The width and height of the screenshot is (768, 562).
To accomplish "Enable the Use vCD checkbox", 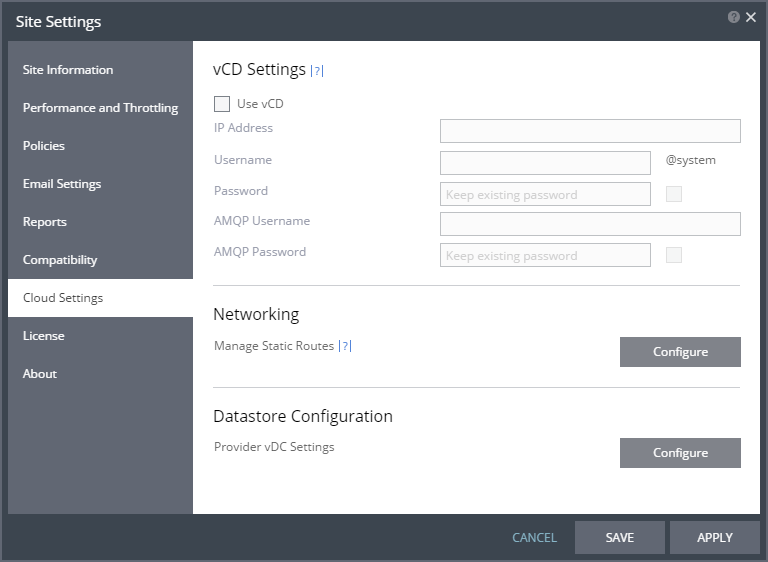I will pos(222,104).
